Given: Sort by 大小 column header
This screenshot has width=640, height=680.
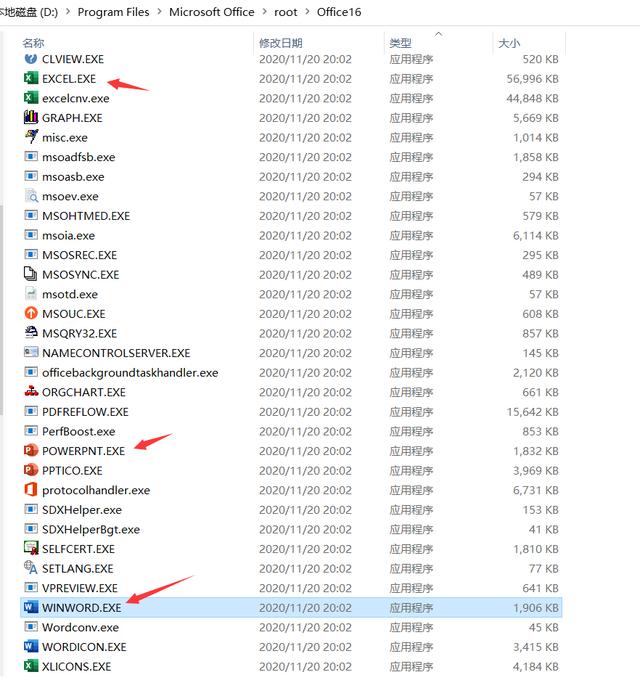Looking at the screenshot, I should click(x=509, y=43).
